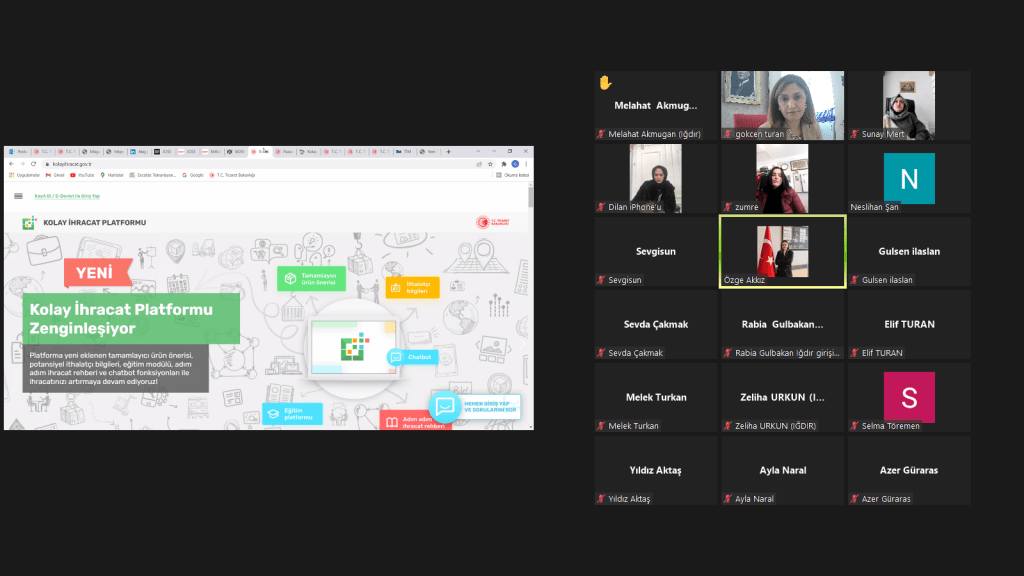Image resolution: width=1024 pixels, height=576 pixels.
Task: Click the T.C. Ticaret Bakanlığı emblem on the page
Action: 484,222
